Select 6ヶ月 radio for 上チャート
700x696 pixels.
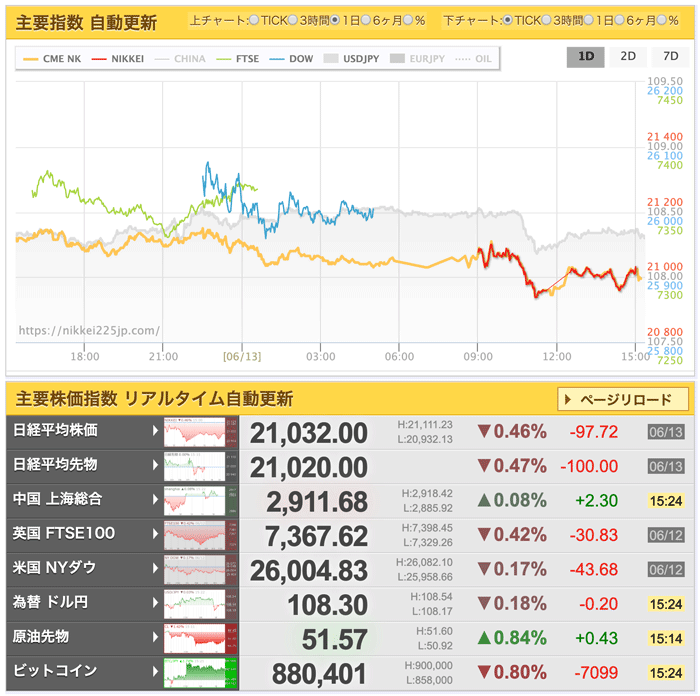[365, 20]
